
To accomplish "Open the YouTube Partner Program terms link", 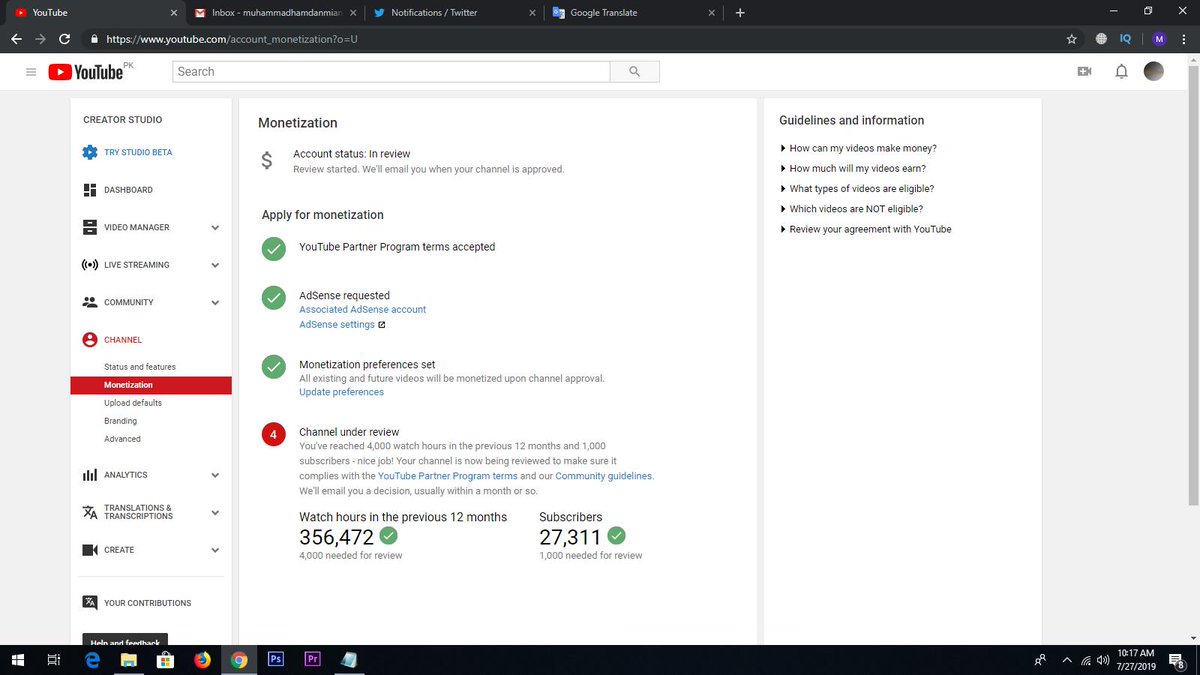I will (448, 476).
